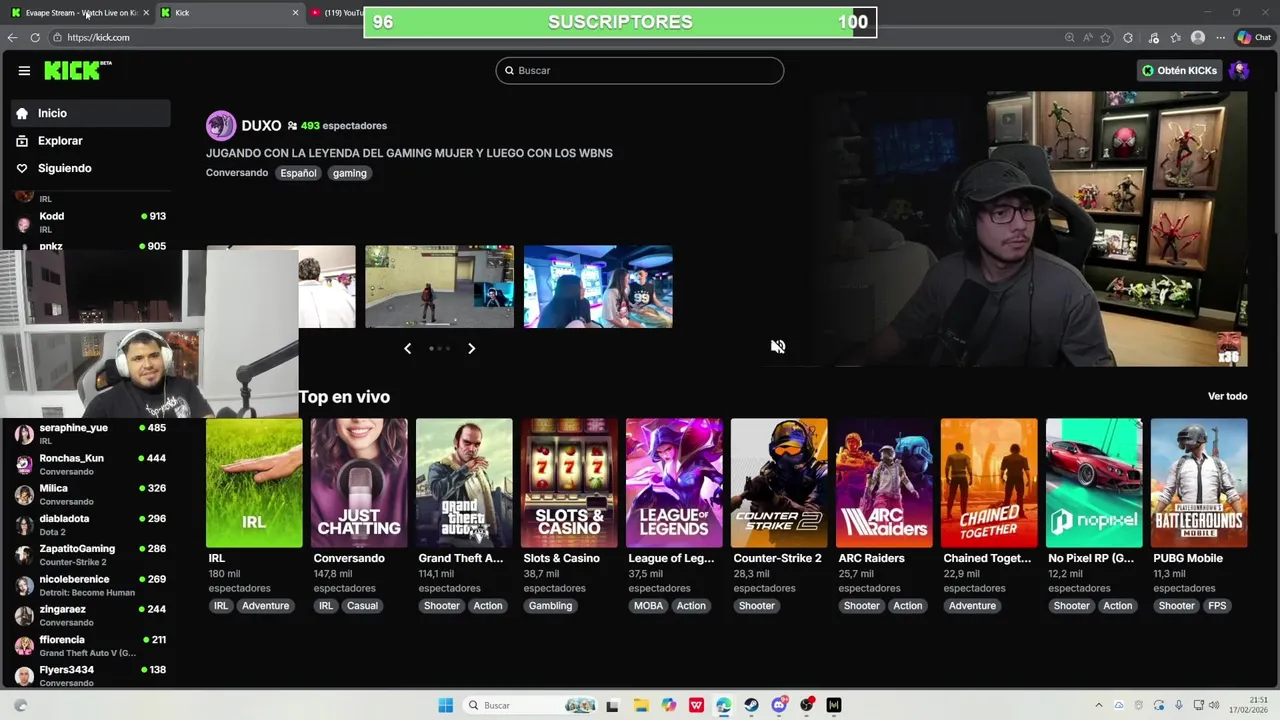Click the Obtén KICKs button
The image size is (1280, 720).
(x=1180, y=70)
